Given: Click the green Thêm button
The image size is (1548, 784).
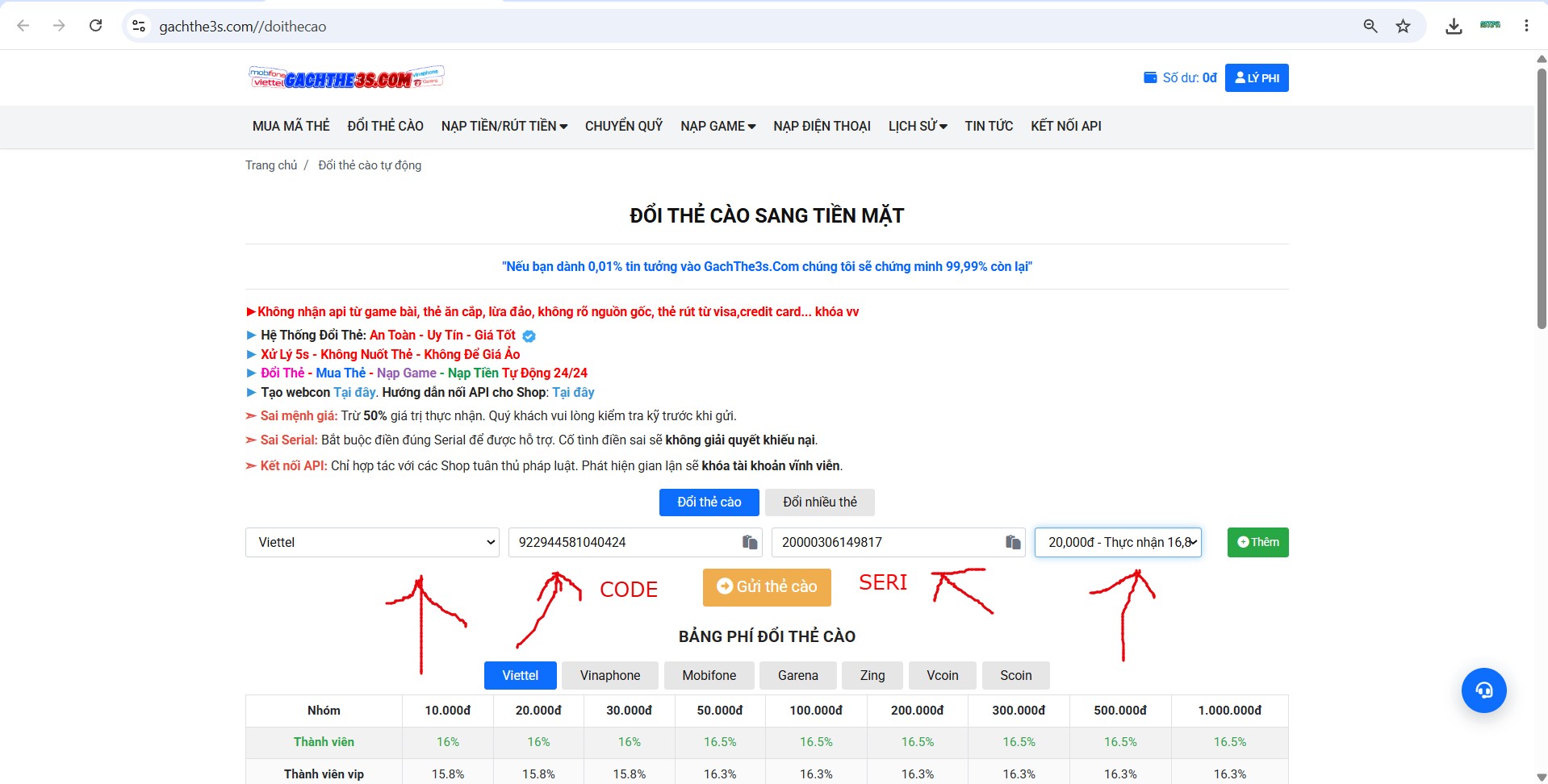Looking at the screenshot, I should coord(1257,542).
